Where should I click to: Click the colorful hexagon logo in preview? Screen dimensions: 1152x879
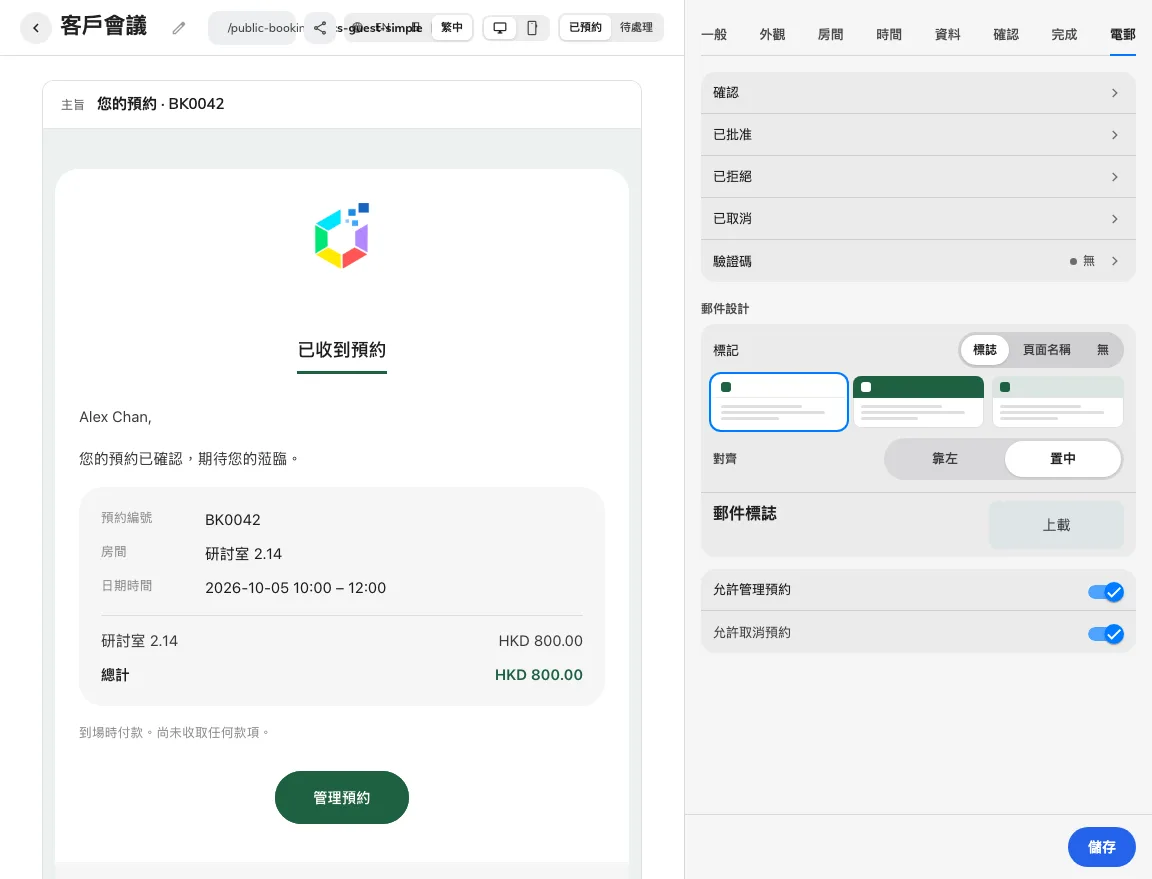[342, 235]
